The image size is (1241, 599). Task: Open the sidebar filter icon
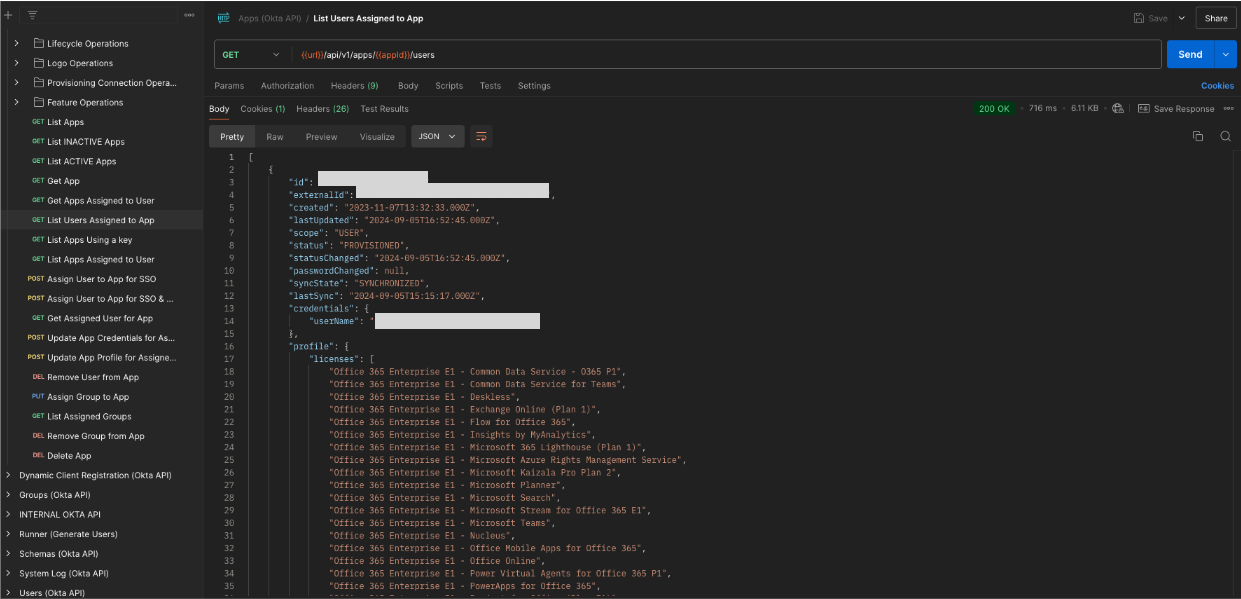pos(30,15)
